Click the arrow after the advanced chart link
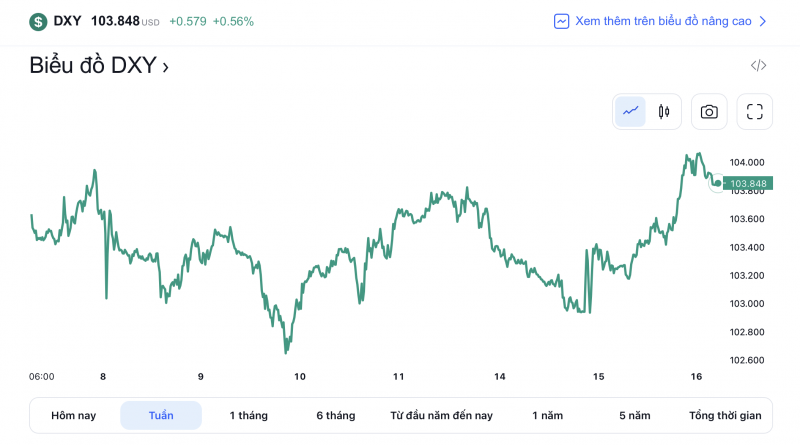800x445 pixels. click(x=763, y=21)
